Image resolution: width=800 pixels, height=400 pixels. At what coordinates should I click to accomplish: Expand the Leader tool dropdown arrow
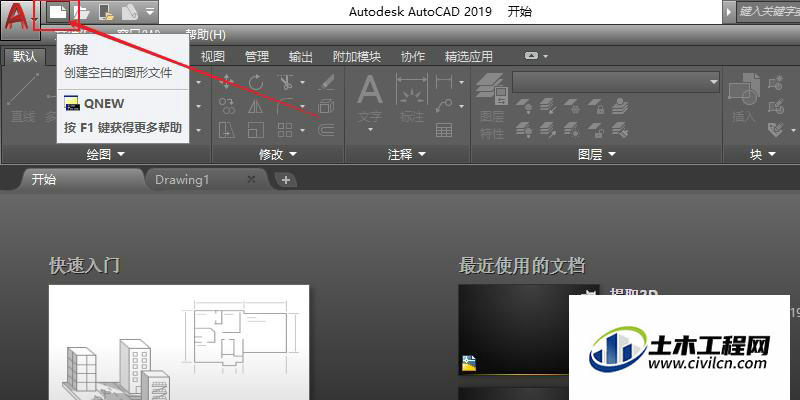461,107
